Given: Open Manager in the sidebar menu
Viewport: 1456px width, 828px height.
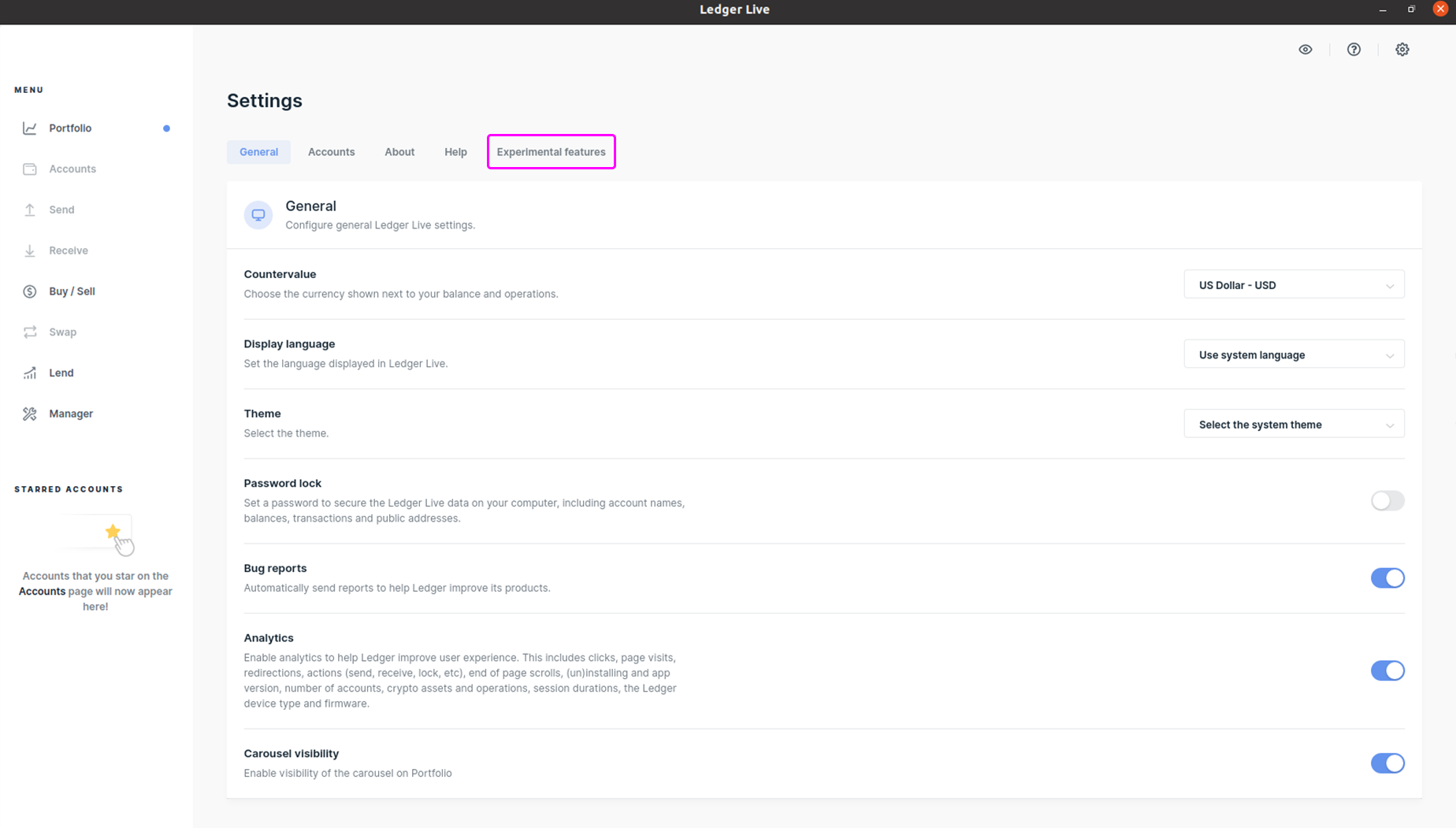Looking at the screenshot, I should pyautogui.click(x=71, y=414).
